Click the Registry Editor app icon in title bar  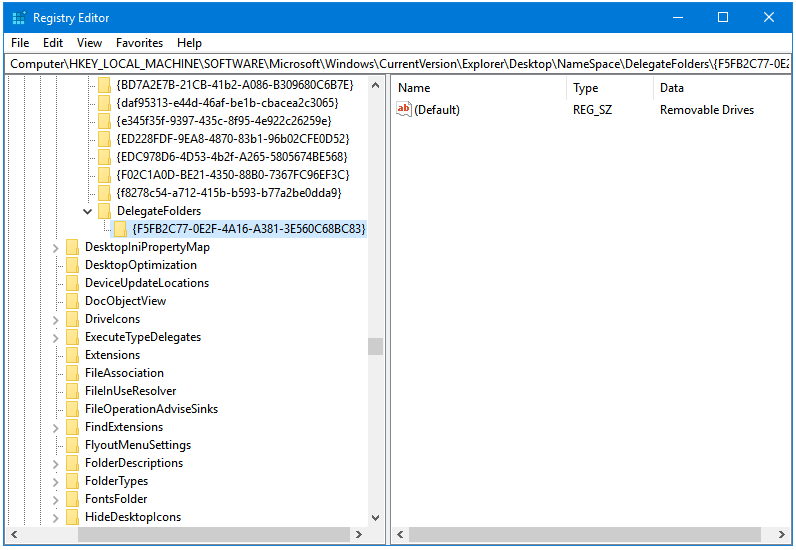[x=19, y=18]
